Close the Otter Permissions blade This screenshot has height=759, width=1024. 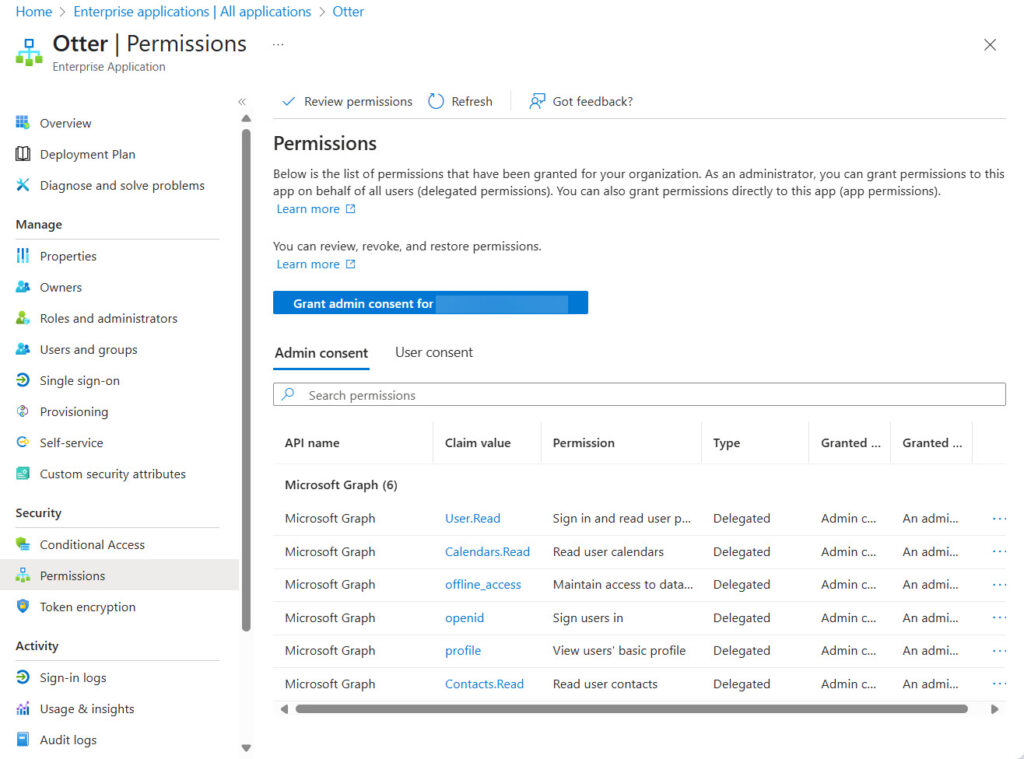click(990, 44)
